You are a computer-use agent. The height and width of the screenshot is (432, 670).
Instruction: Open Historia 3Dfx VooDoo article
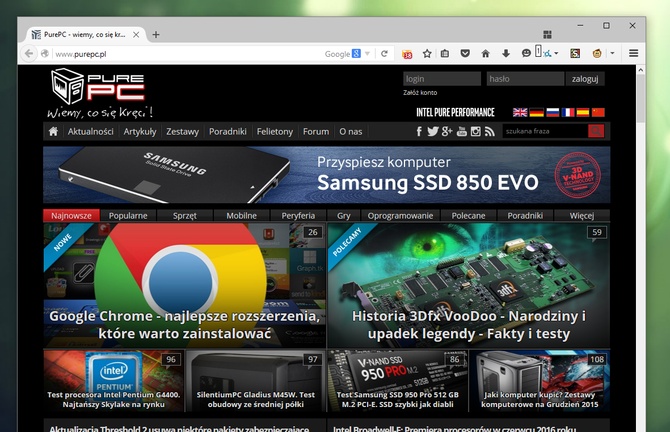click(x=469, y=285)
